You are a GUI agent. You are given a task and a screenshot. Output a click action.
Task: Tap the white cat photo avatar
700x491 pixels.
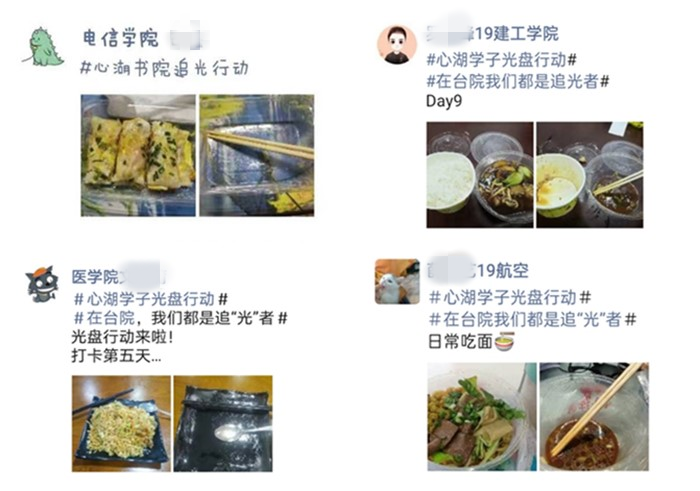(397, 282)
